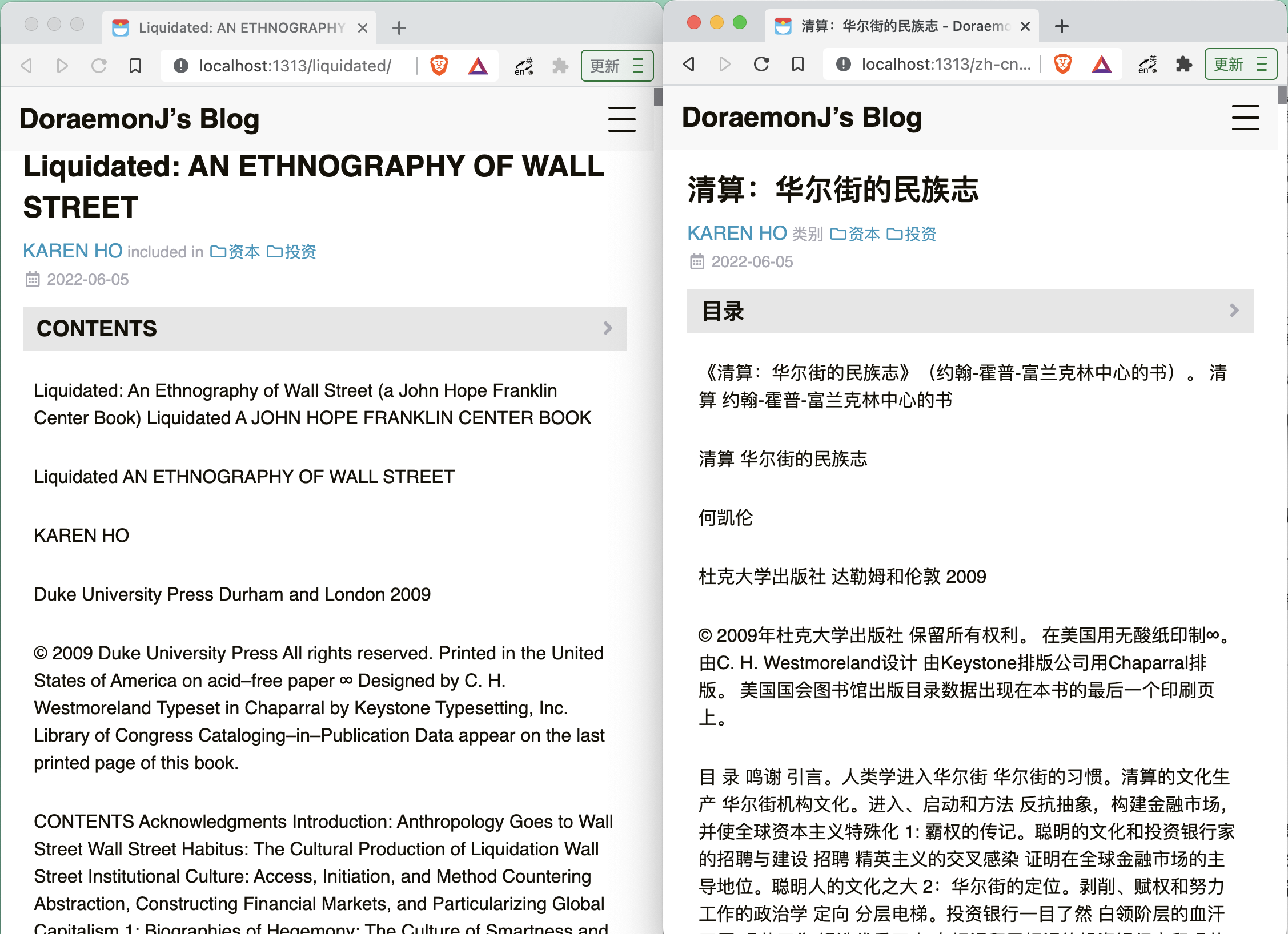Expand the 目录 table of contents

pos(1234,311)
